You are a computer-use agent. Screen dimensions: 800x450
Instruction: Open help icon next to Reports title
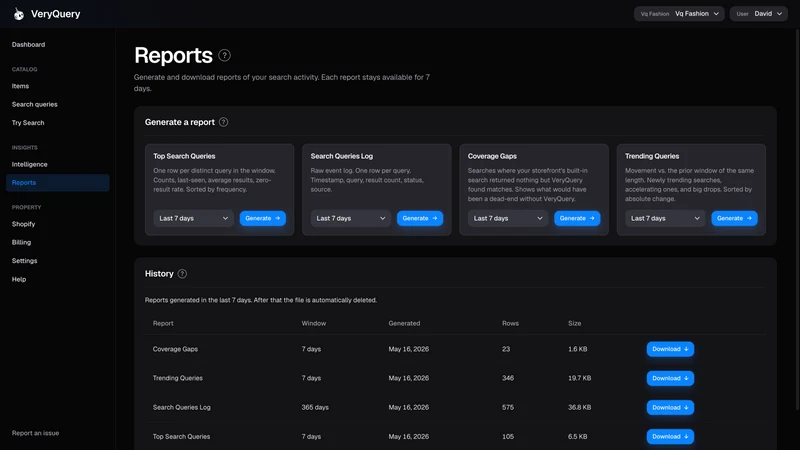tap(224, 55)
